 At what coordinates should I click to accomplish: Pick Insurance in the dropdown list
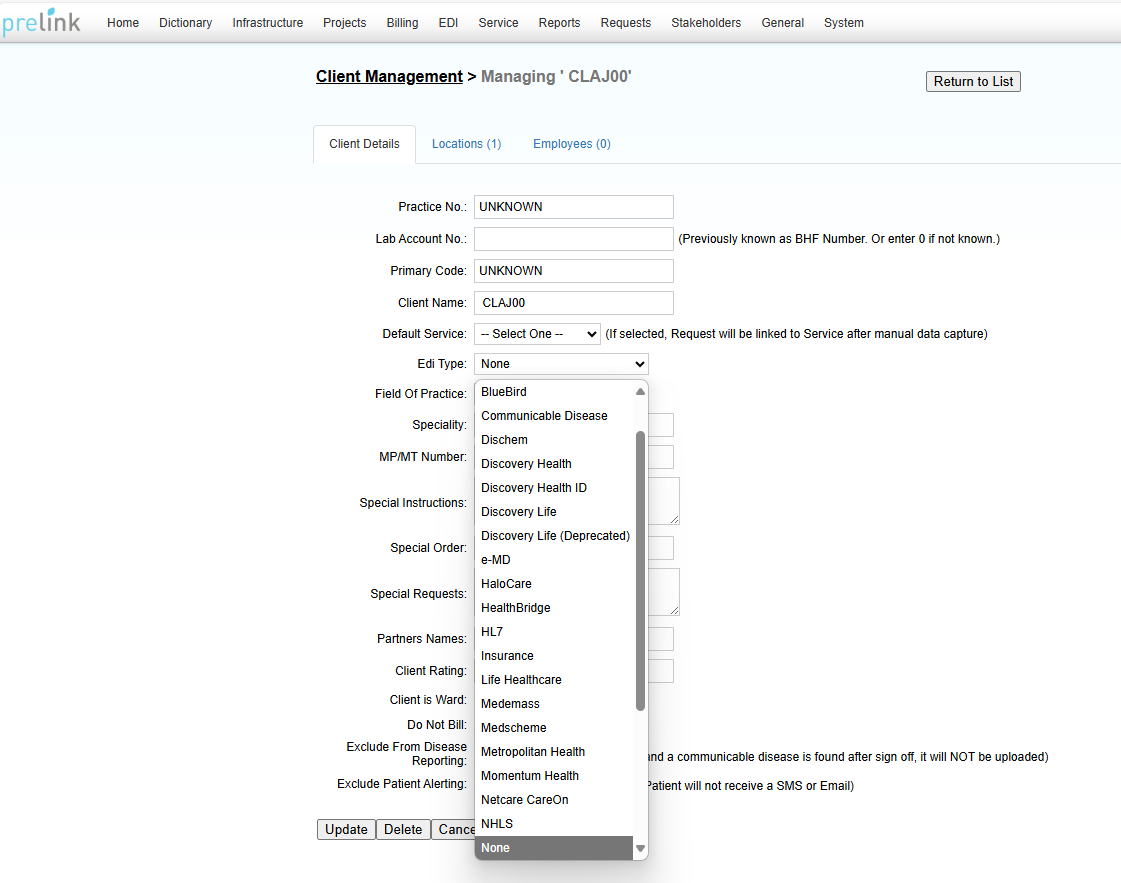click(x=554, y=656)
